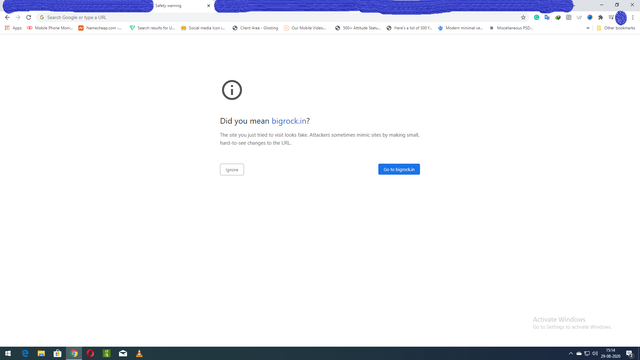Restore down the Chrome window
This screenshot has height=360, width=640.
pyautogui.click(x=617, y=5)
